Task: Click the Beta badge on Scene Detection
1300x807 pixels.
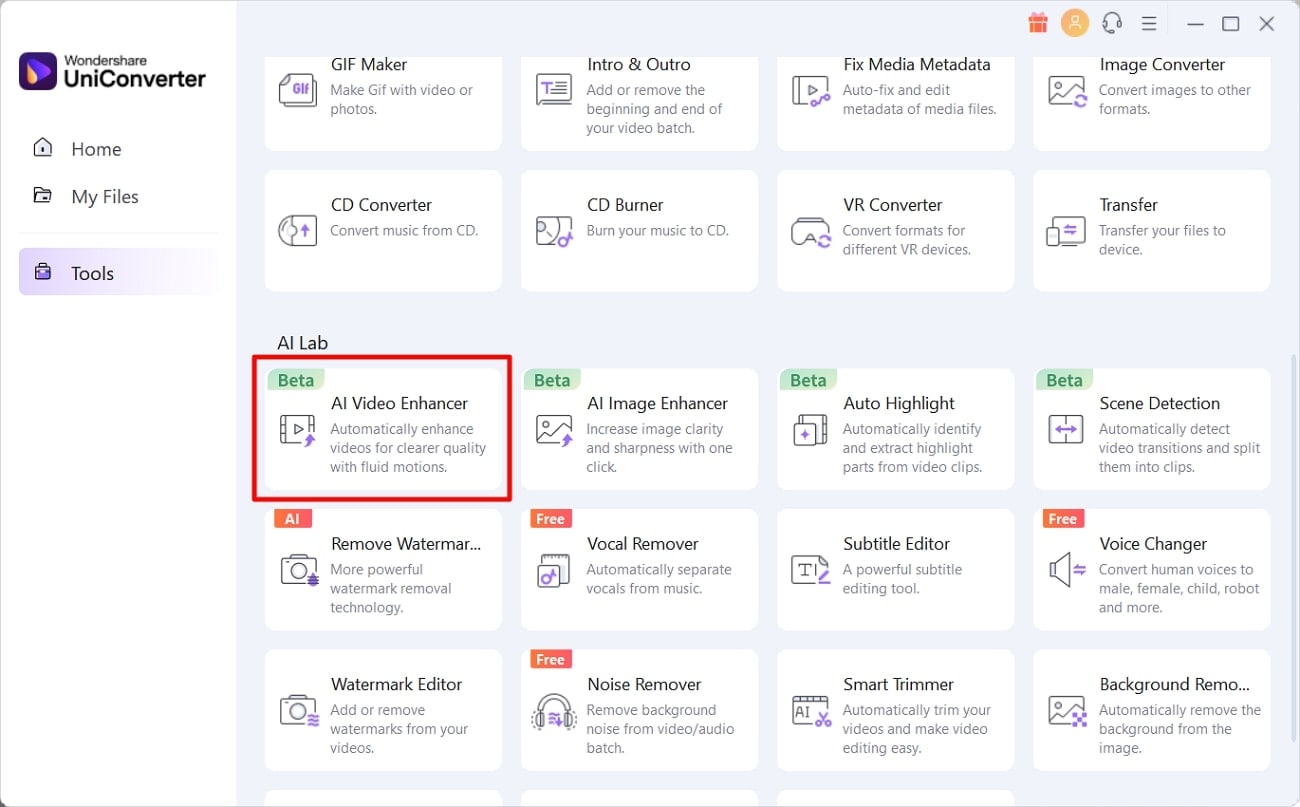Action: pos(1064,380)
